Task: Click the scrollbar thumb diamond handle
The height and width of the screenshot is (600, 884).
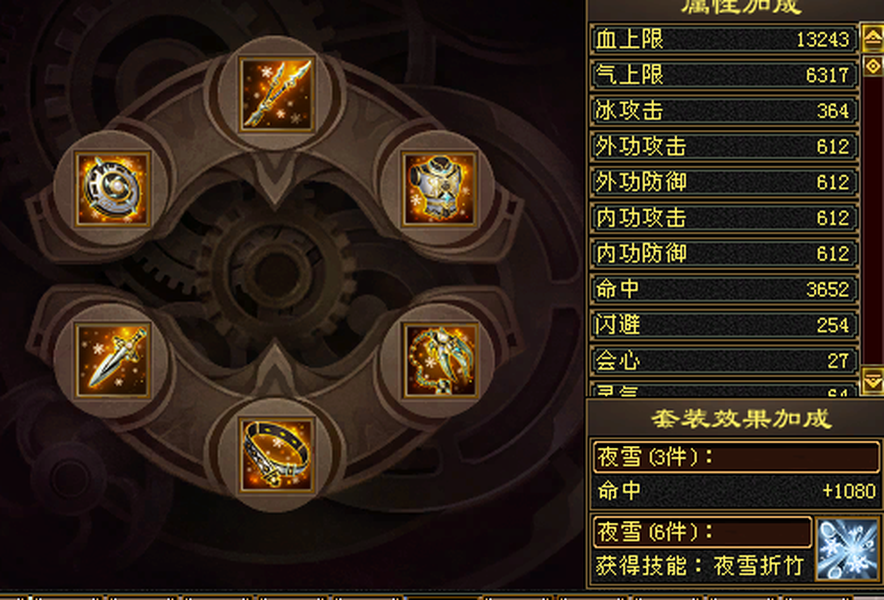Action: coord(873,66)
